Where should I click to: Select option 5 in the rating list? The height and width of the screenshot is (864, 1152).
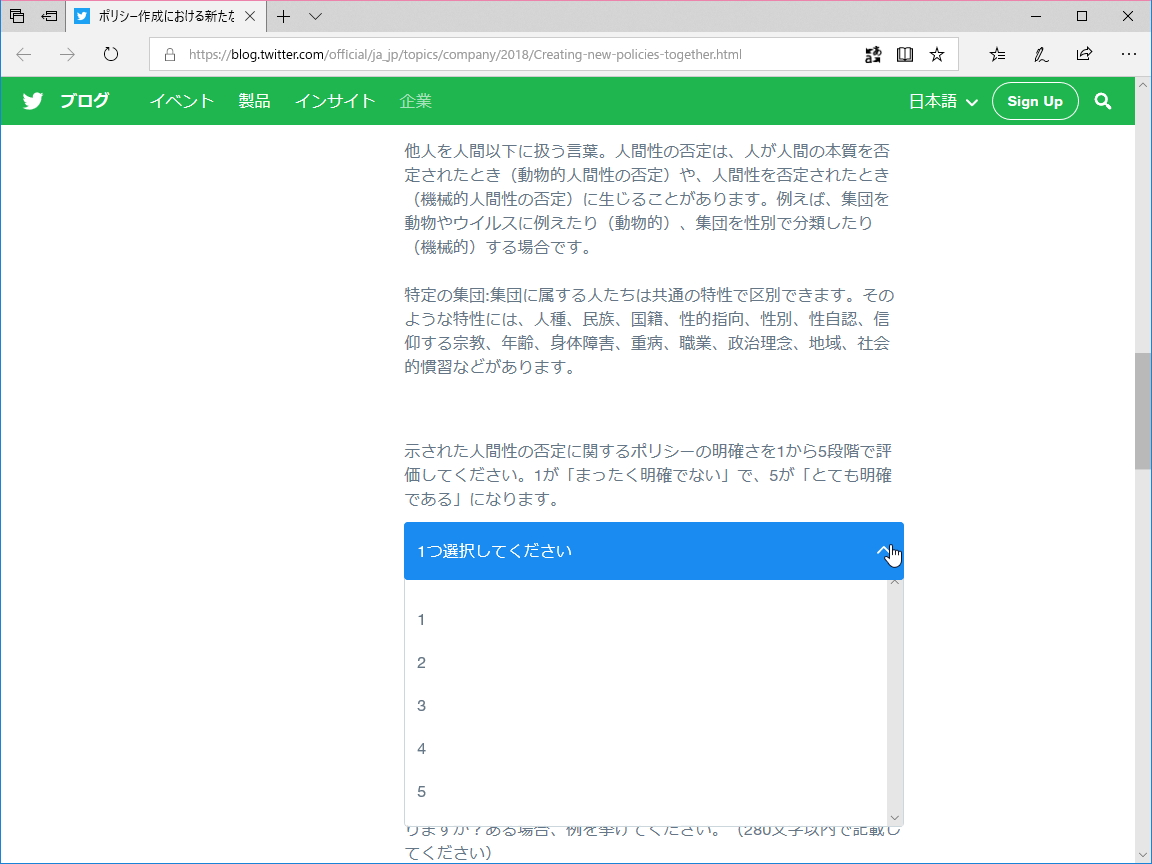(x=420, y=791)
